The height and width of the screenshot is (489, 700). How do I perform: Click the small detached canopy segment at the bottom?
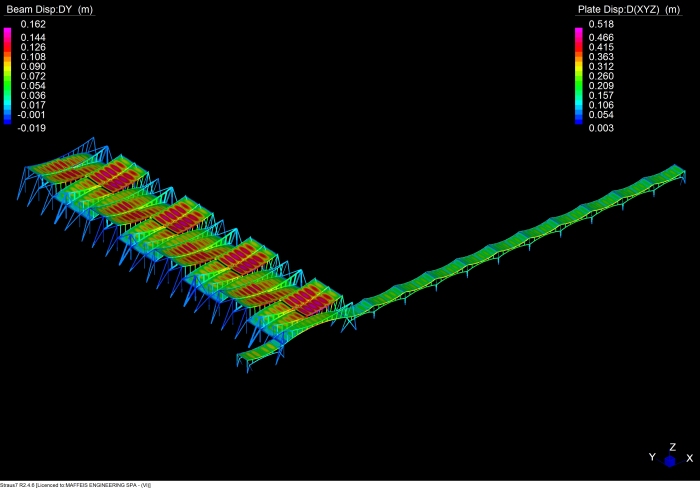tap(260, 352)
